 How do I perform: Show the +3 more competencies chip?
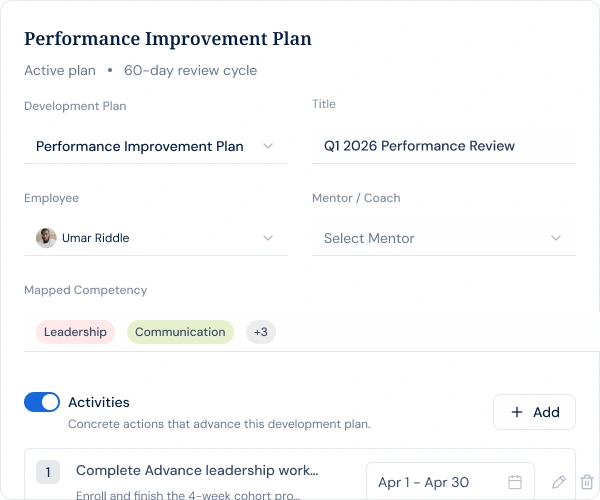point(261,332)
